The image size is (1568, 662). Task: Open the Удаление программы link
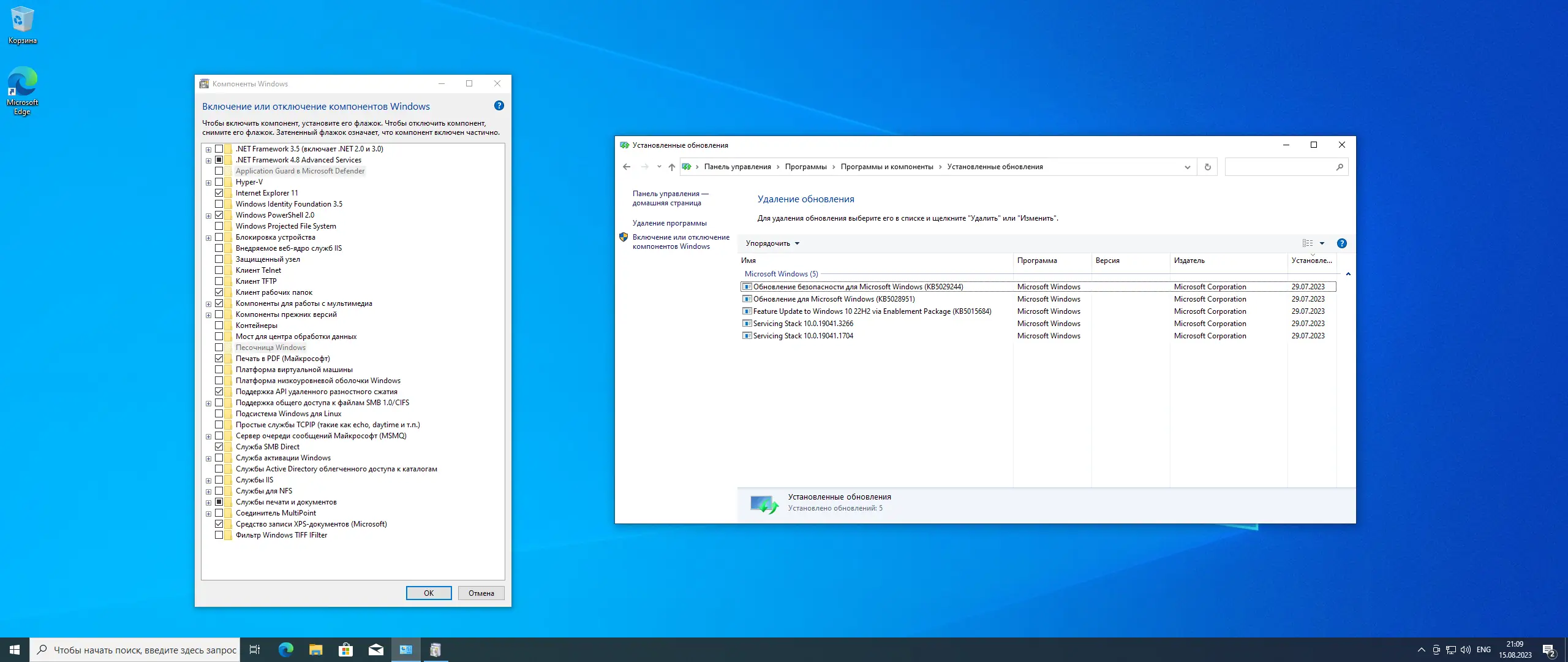[669, 223]
